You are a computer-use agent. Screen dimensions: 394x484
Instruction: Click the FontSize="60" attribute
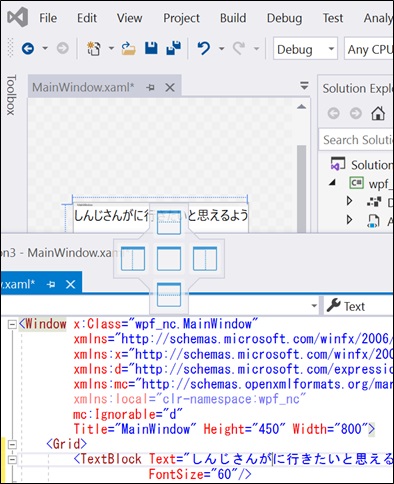pos(196,474)
